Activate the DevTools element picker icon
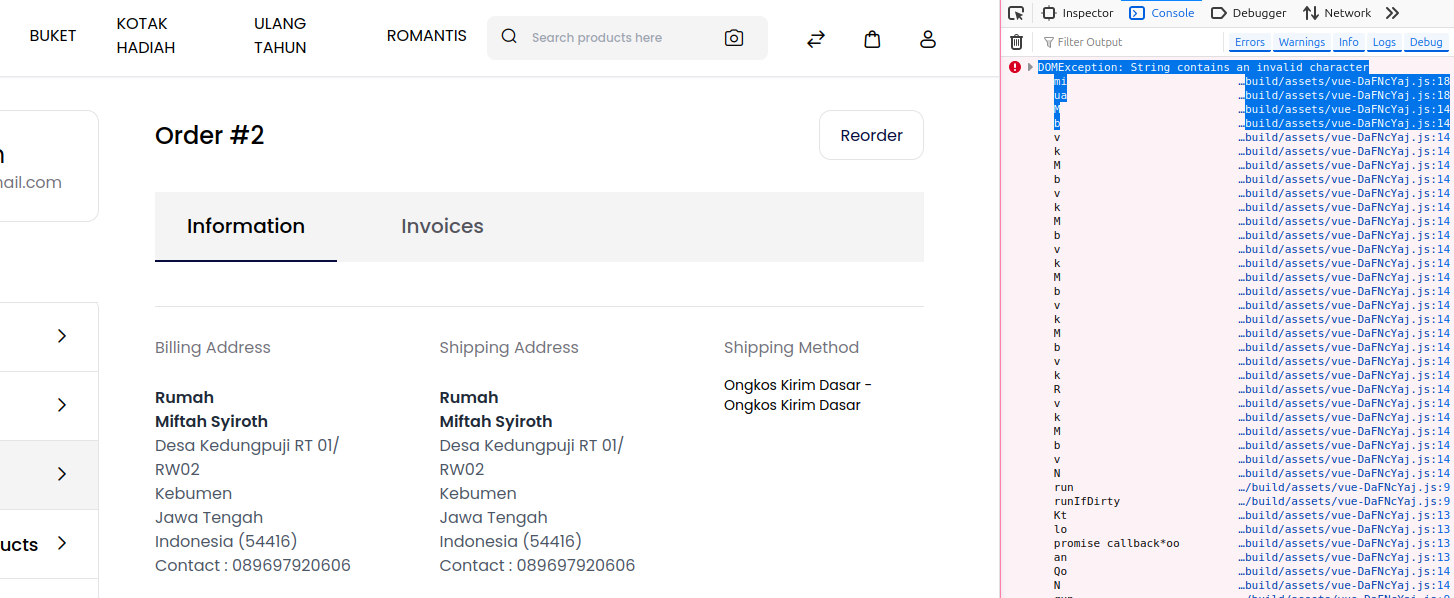The image size is (1454, 598). (1016, 13)
